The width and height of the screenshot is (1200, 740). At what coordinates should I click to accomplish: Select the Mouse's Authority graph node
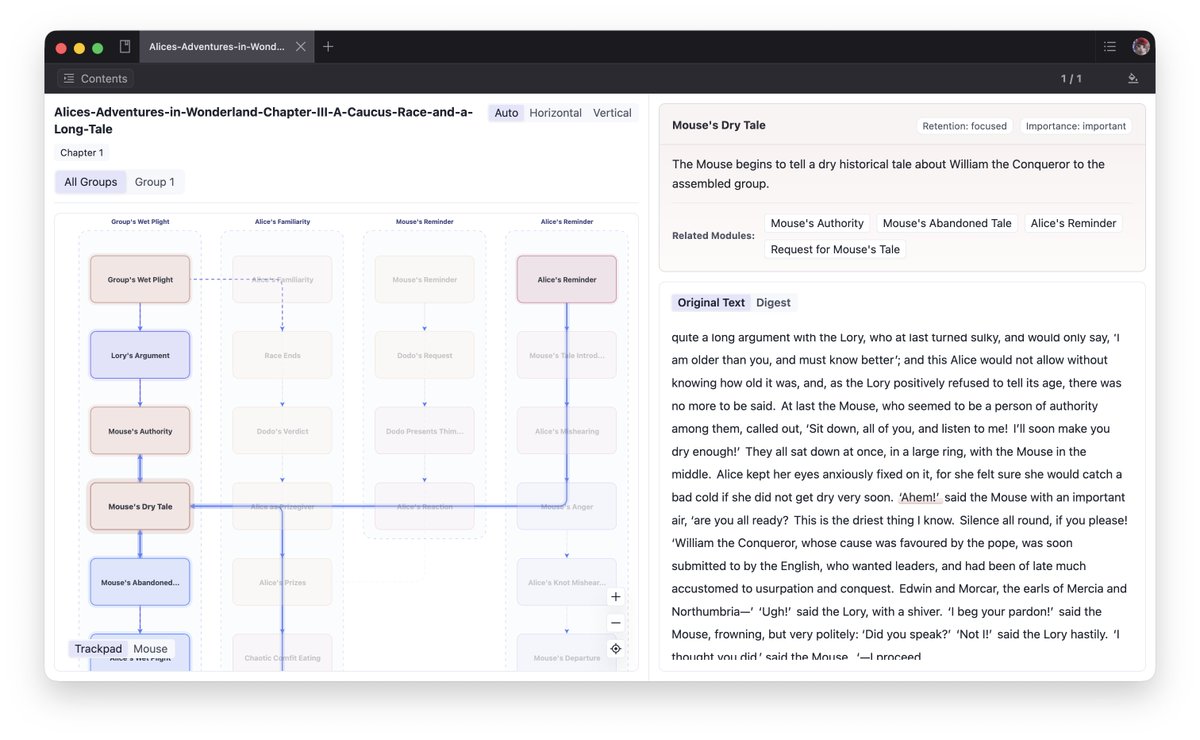pyautogui.click(x=140, y=431)
